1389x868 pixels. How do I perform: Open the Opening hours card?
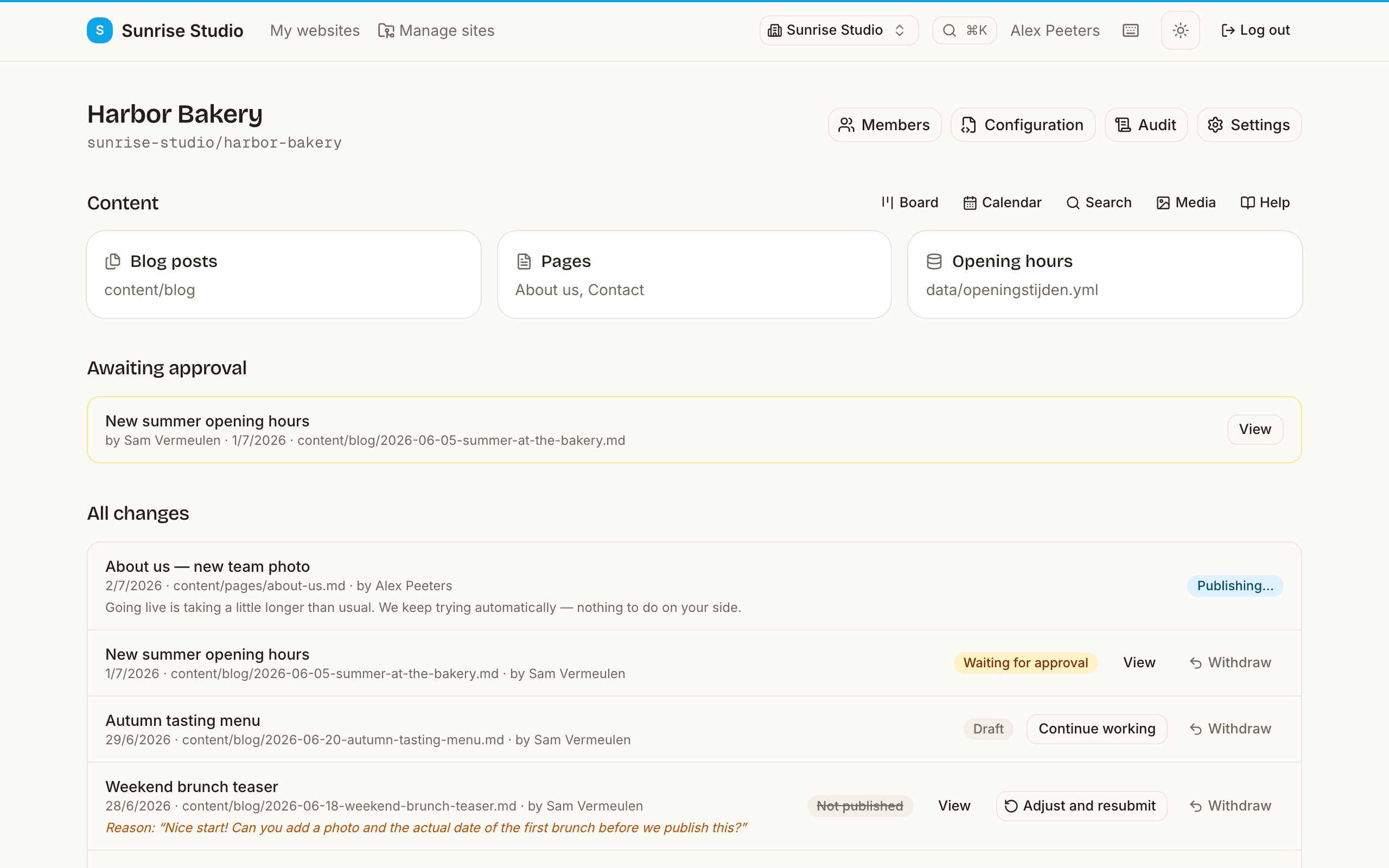coord(1105,275)
